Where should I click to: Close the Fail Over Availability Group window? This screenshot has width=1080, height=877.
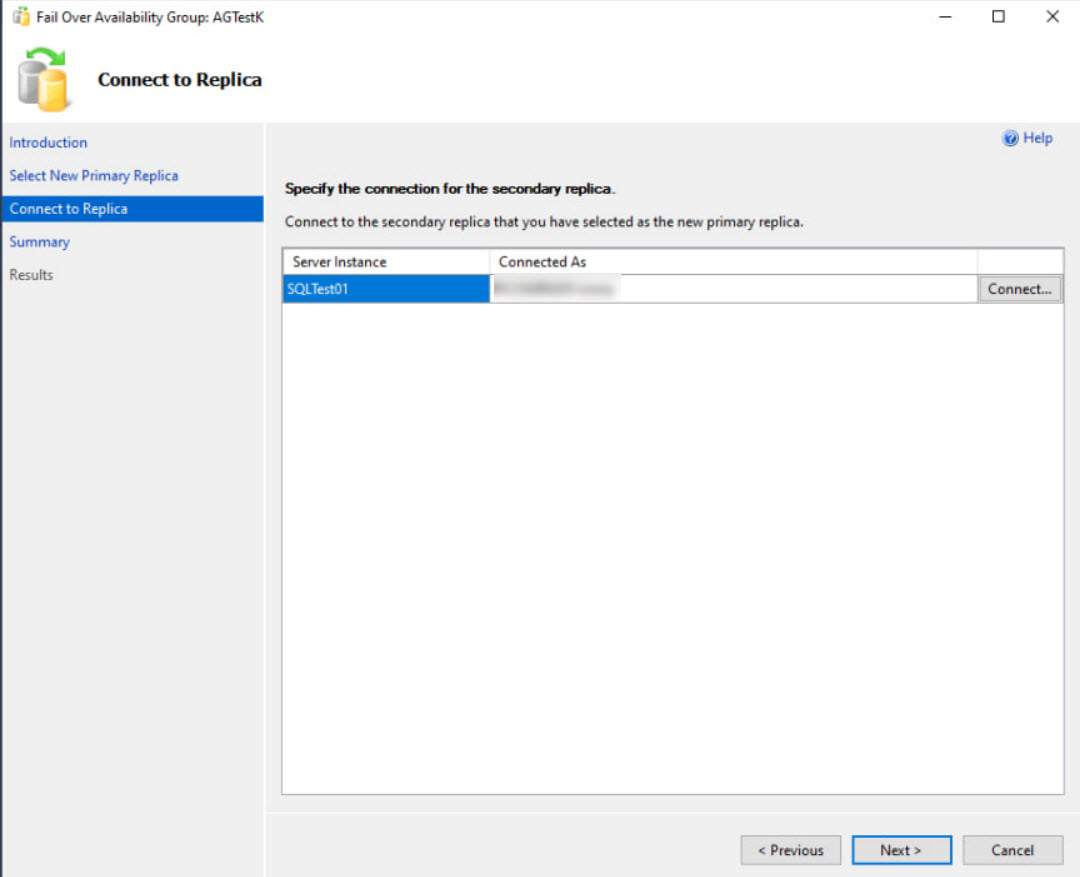click(x=1052, y=17)
